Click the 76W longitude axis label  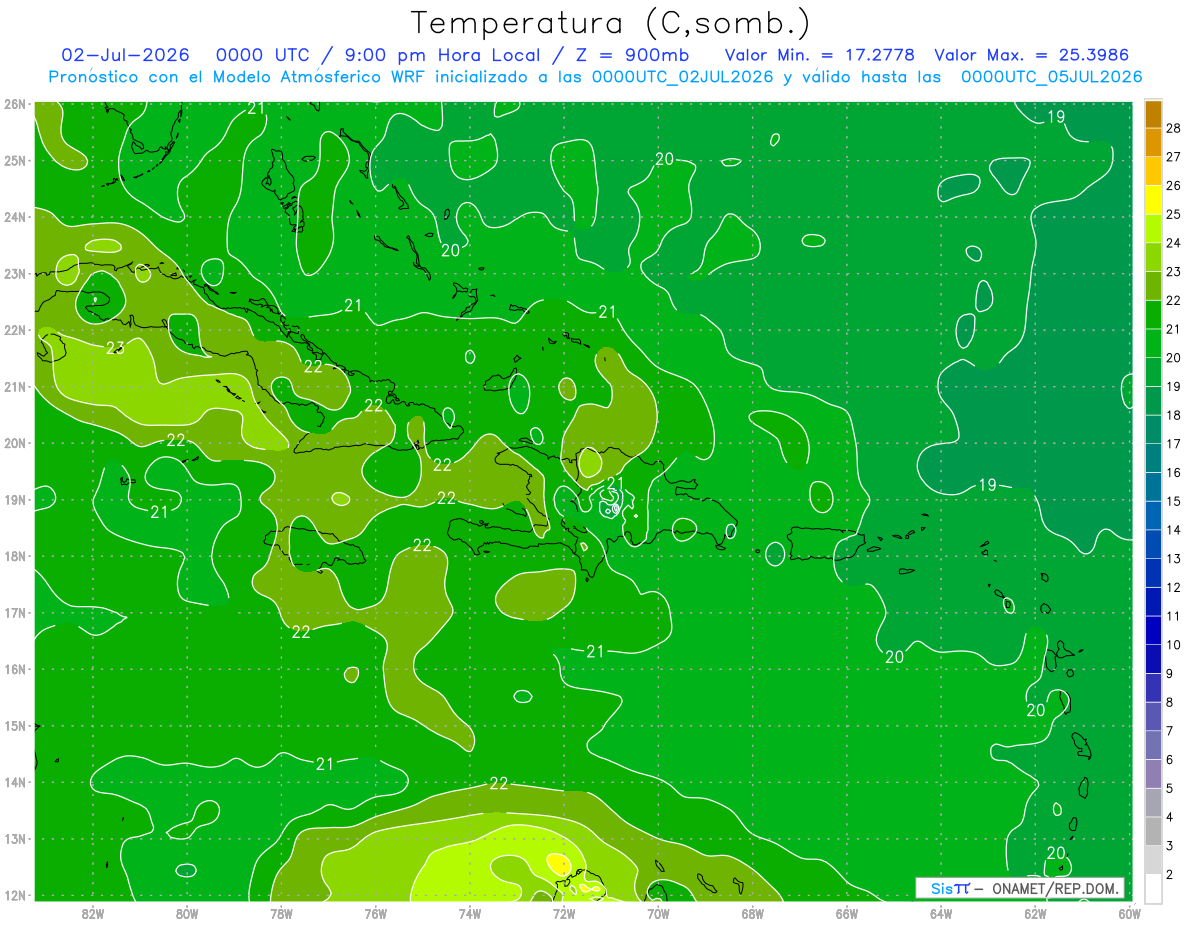[375, 914]
